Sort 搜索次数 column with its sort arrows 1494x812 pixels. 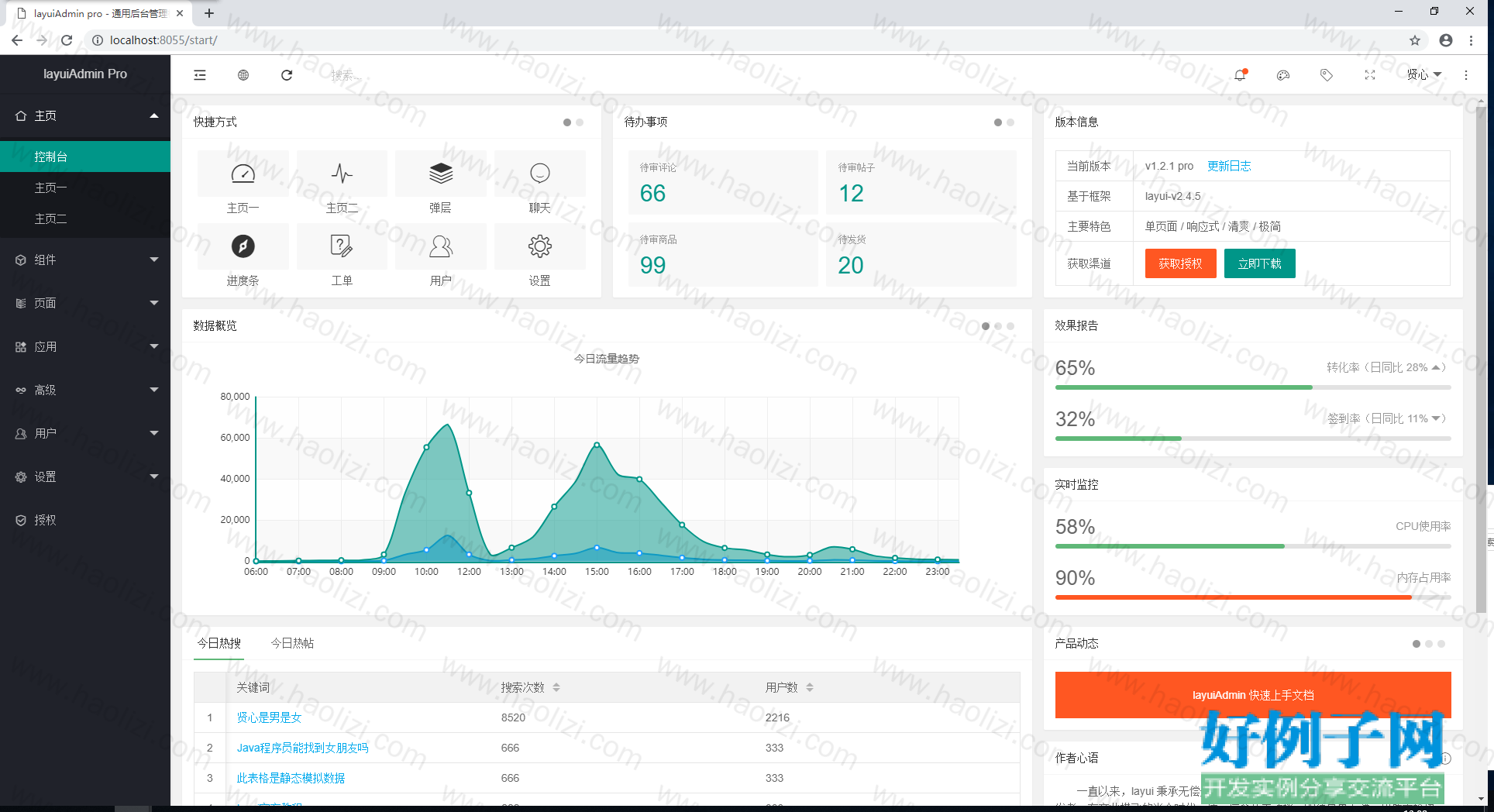556,687
